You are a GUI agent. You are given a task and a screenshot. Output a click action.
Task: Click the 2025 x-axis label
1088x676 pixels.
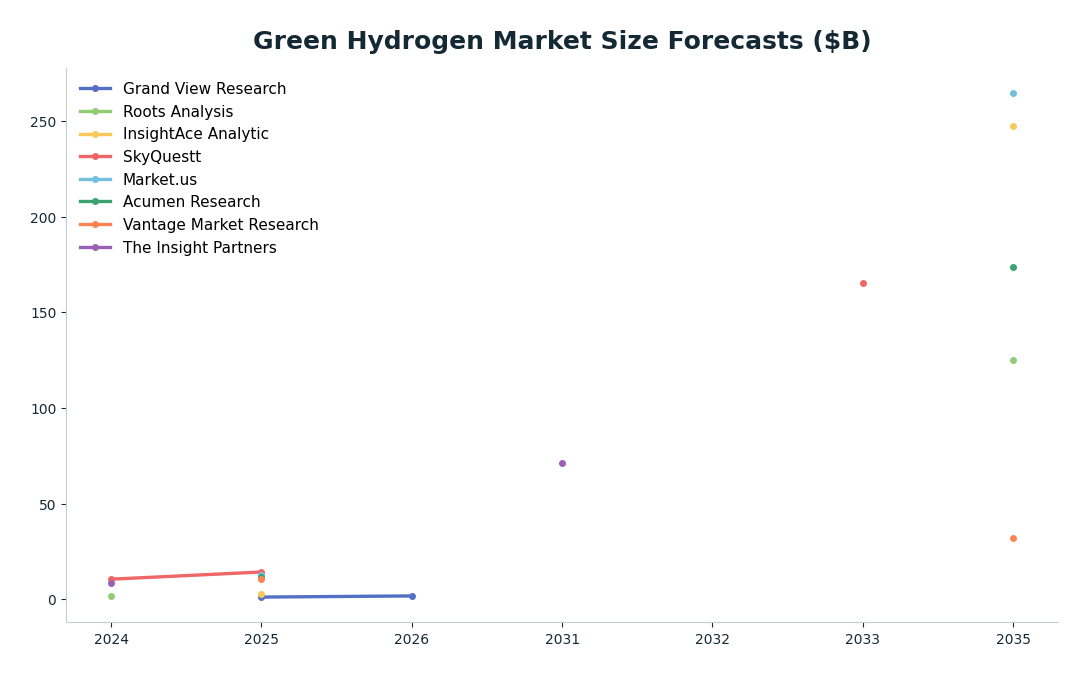pyautogui.click(x=262, y=639)
